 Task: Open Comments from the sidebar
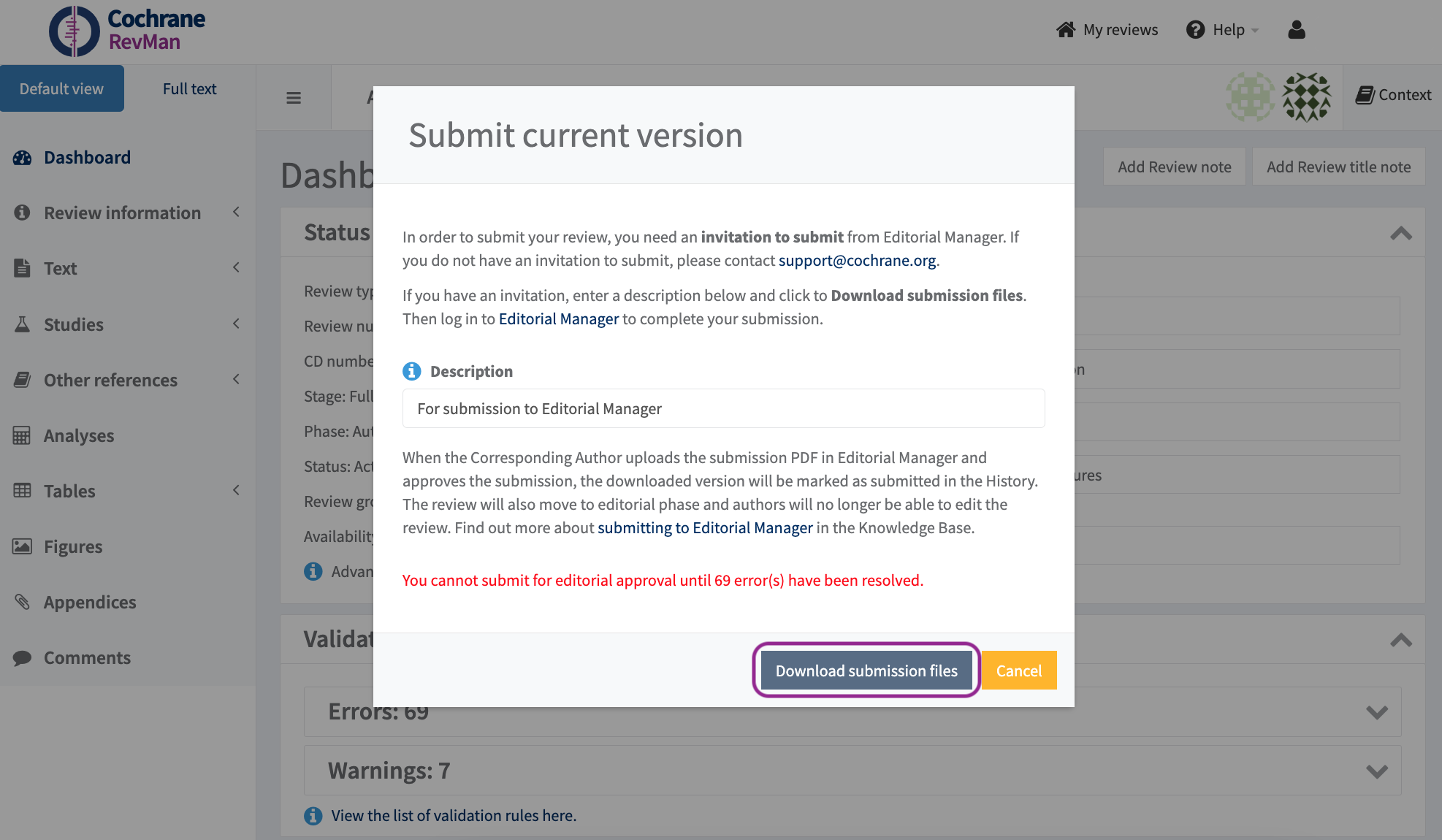tap(87, 657)
